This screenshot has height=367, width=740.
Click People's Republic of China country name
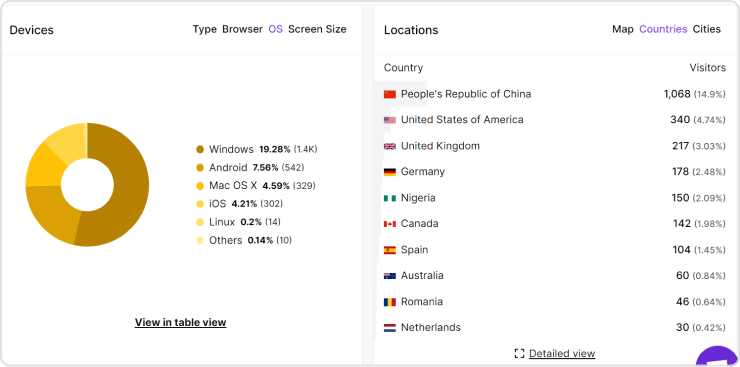(466, 94)
